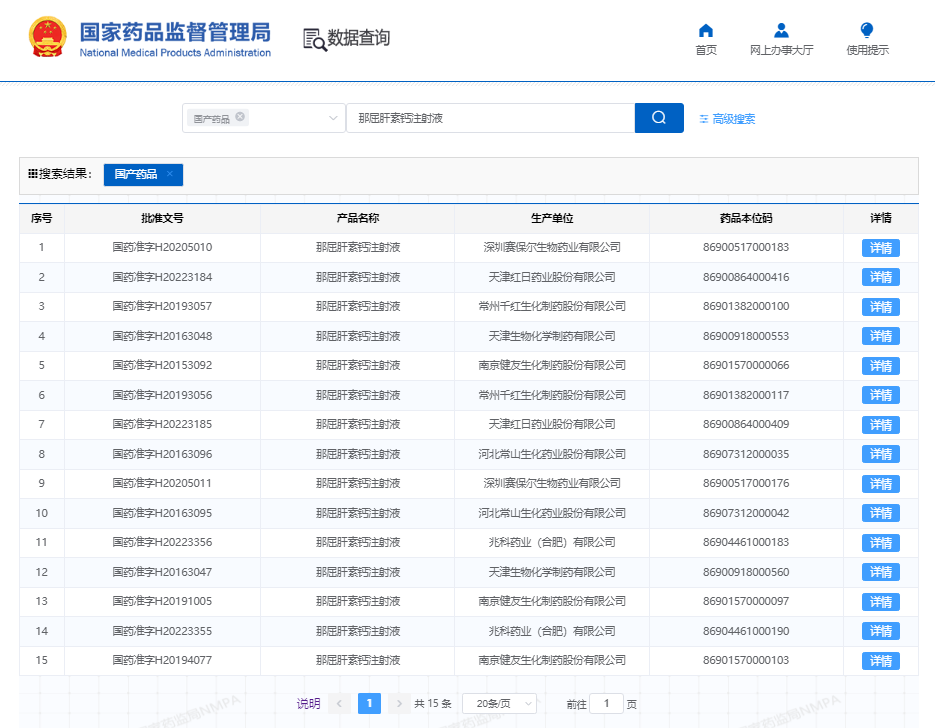Go to previous page arrow

(339, 704)
